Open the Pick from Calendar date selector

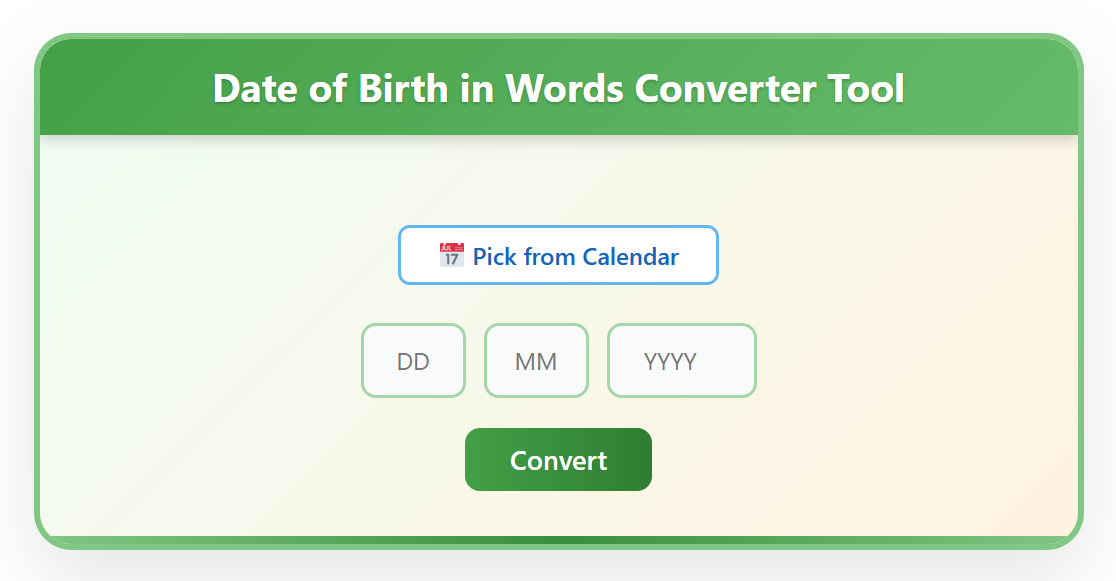pyautogui.click(x=558, y=255)
